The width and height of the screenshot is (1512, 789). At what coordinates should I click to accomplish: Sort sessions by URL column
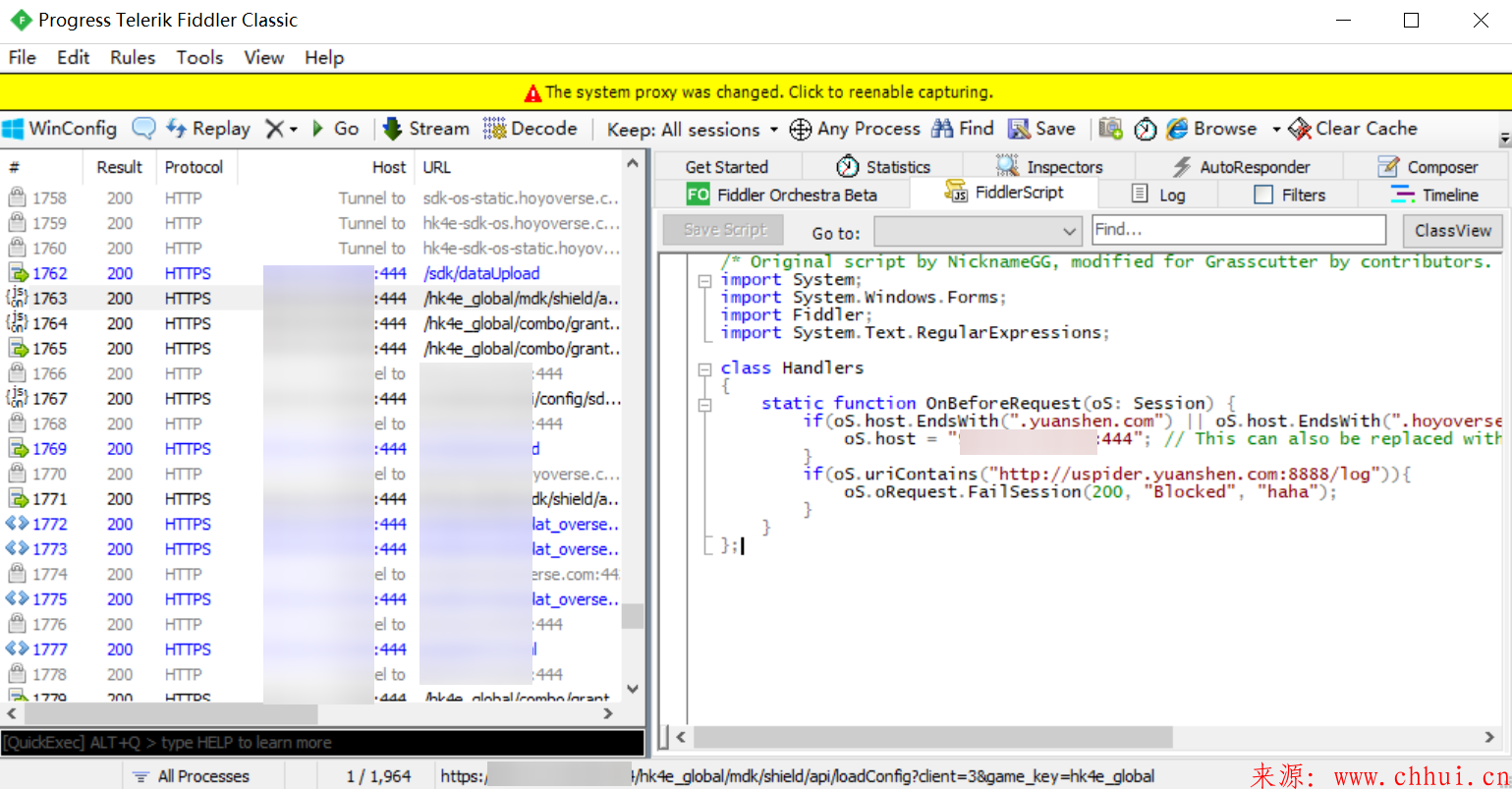point(518,167)
